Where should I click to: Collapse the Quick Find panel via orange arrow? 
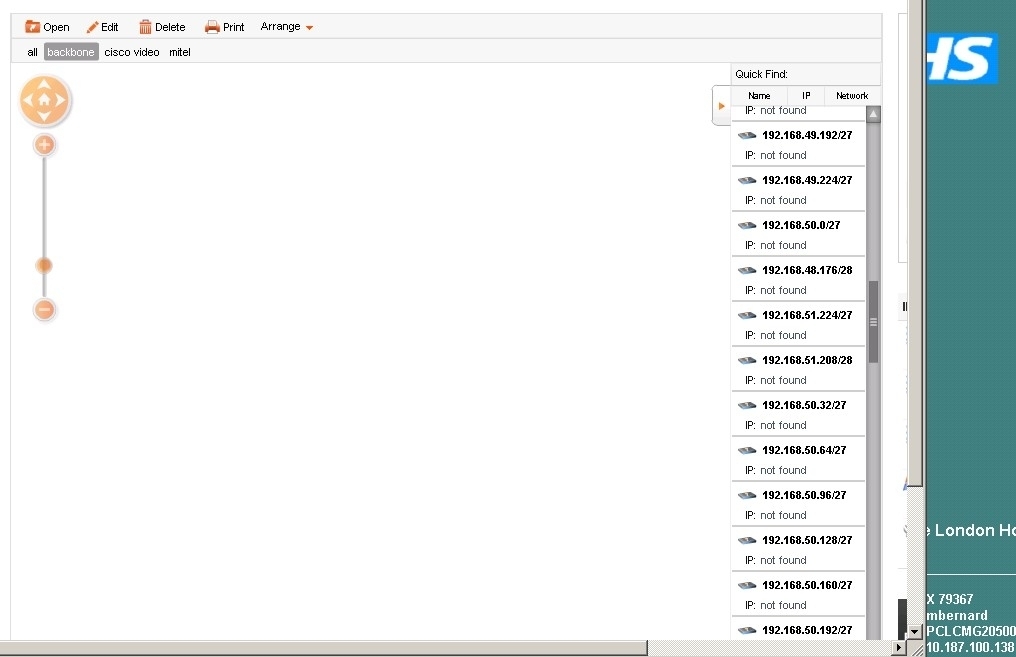click(x=720, y=104)
